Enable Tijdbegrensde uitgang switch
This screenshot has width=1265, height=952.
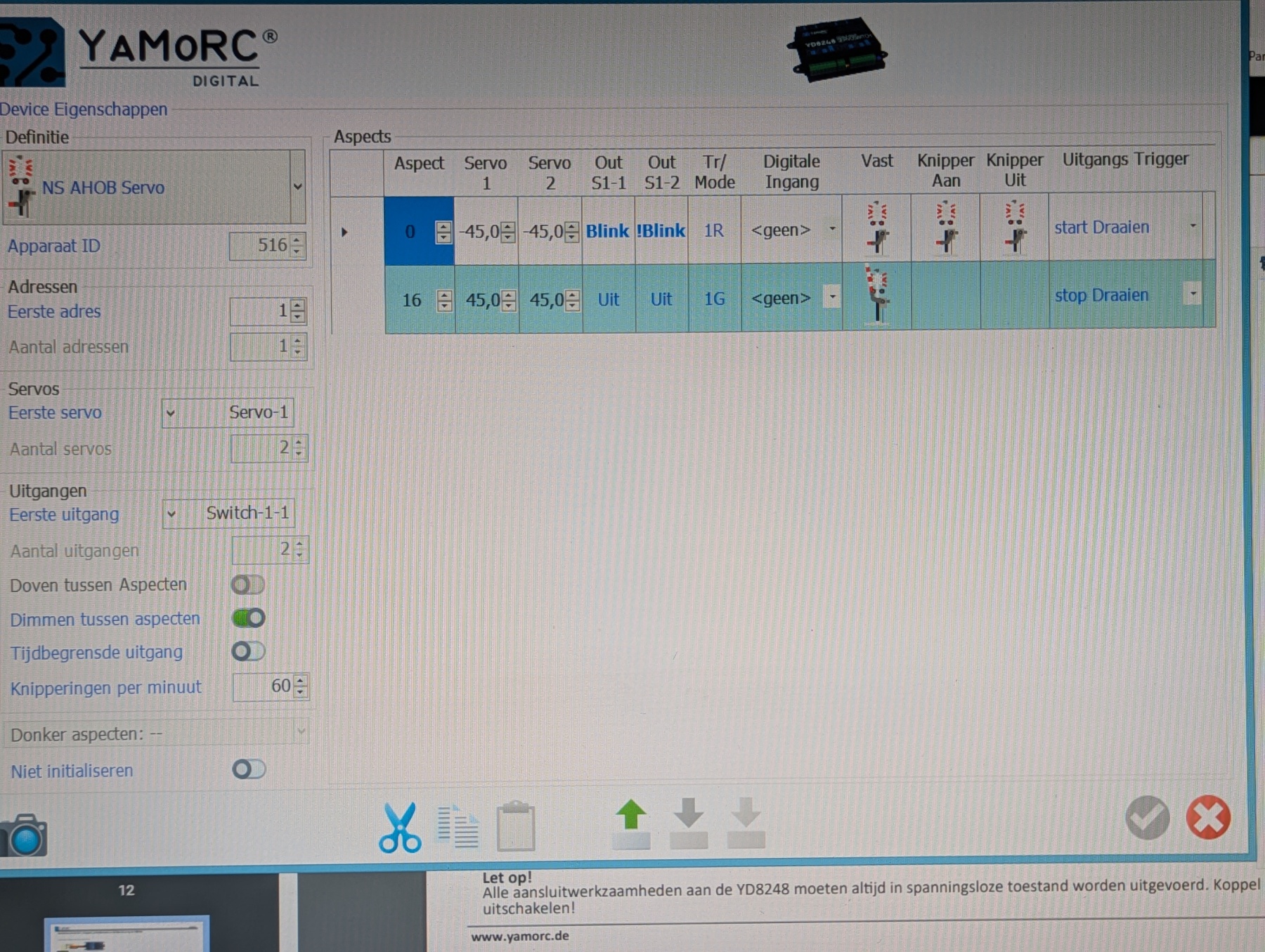248,651
